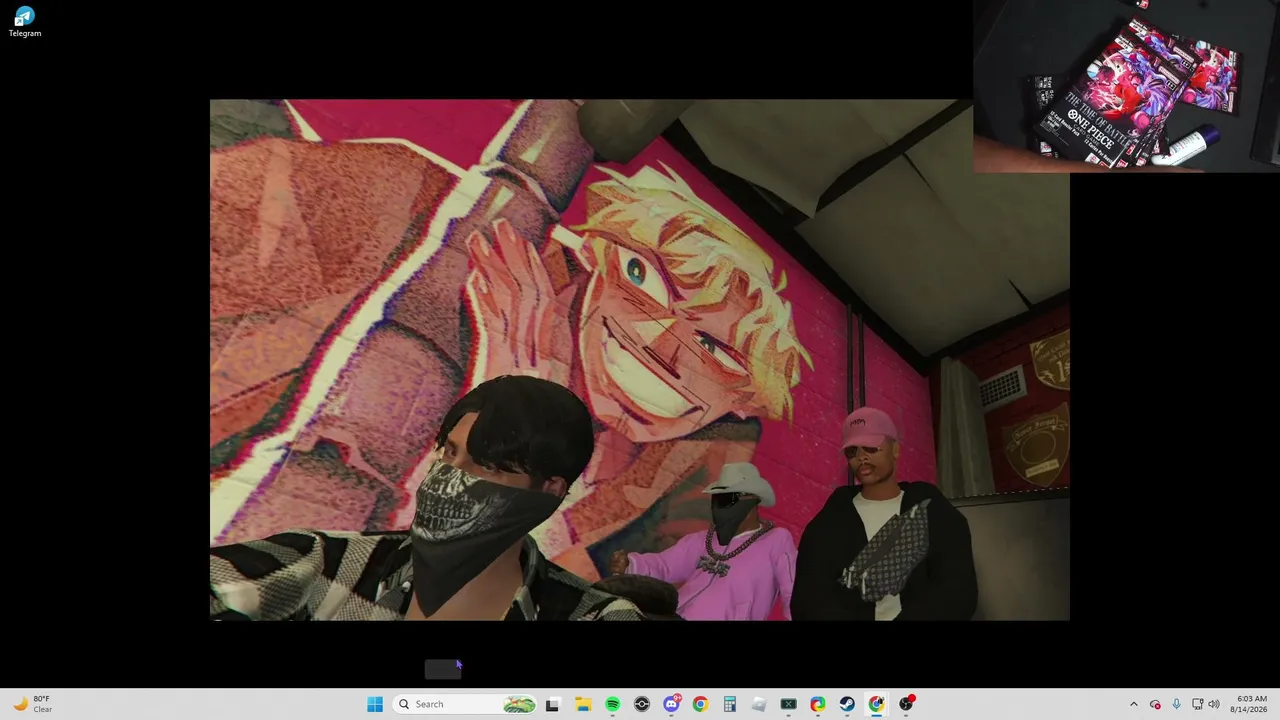Open the black circular ball icon app
Viewport: 1280px width, 720px height.
click(x=642, y=704)
